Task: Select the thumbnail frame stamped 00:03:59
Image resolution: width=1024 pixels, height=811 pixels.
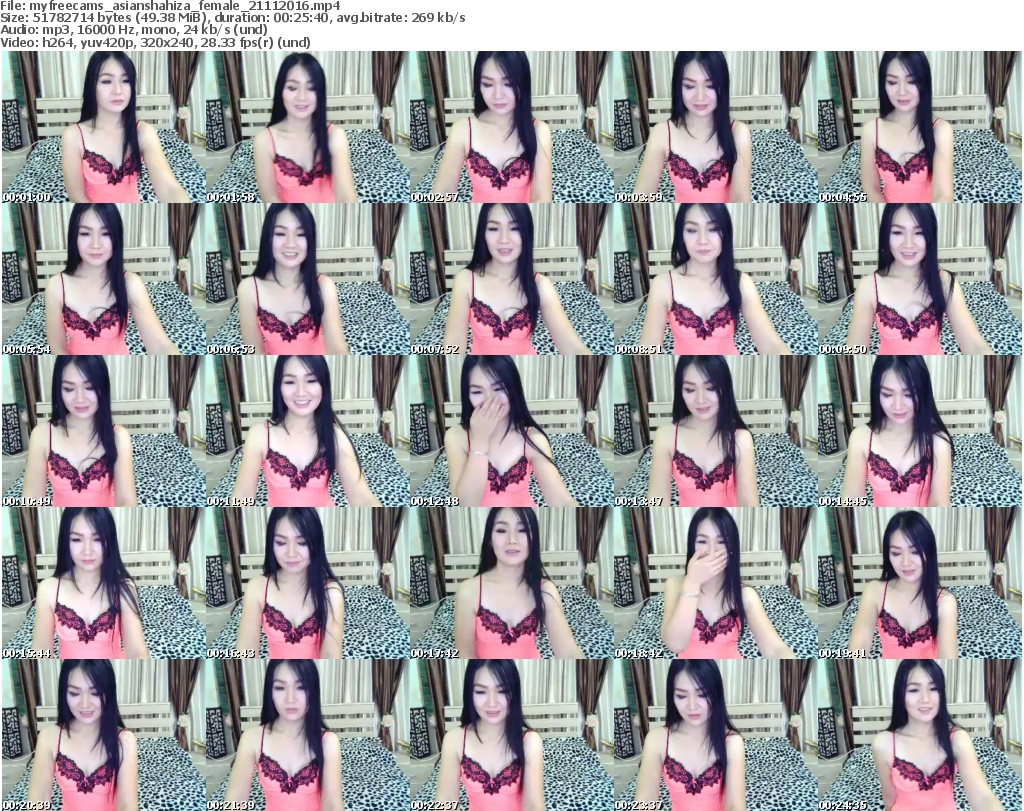Action: pyautogui.click(x=716, y=127)
